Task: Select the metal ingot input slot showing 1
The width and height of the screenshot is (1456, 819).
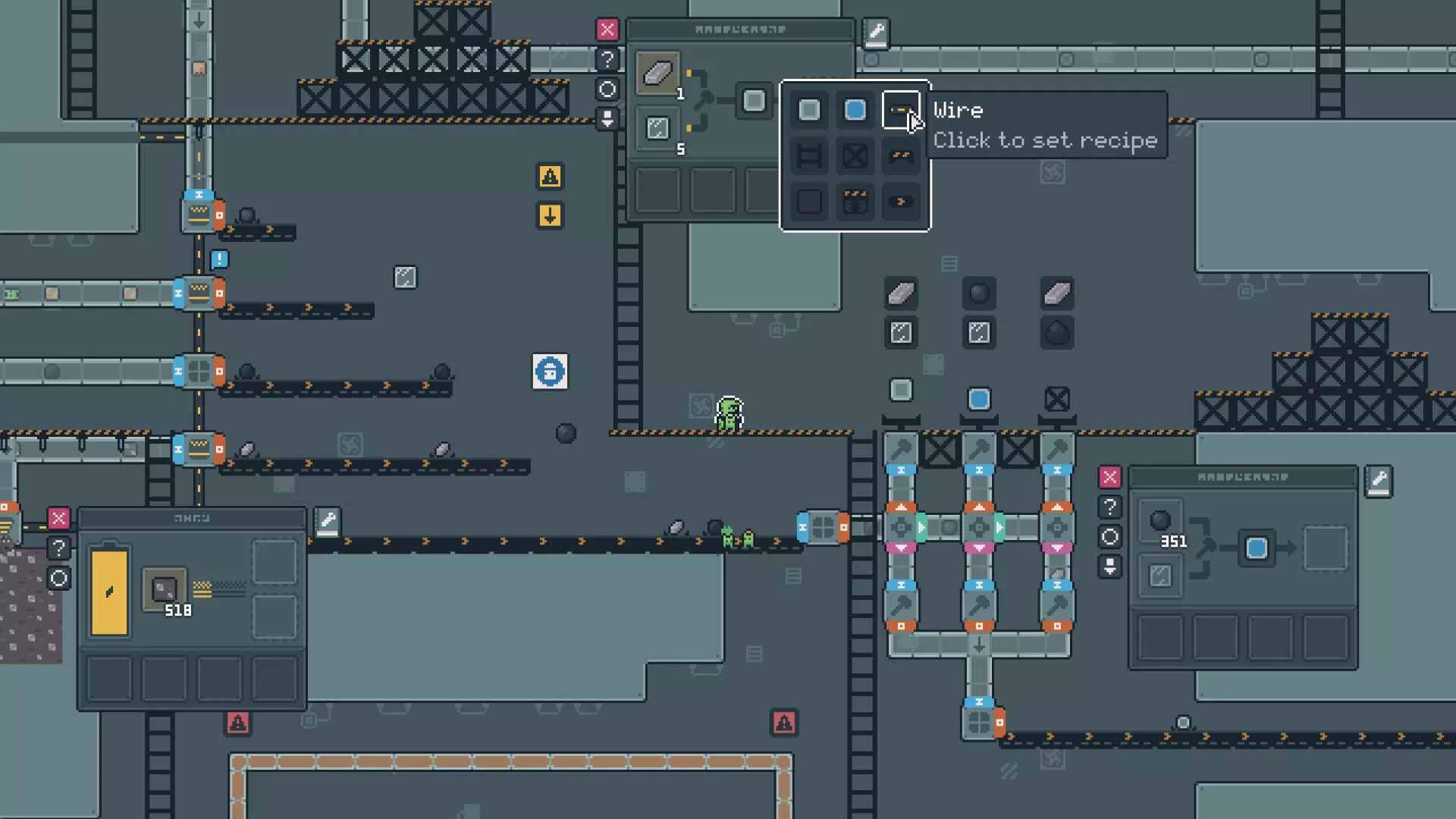Action: pos(657,74)
